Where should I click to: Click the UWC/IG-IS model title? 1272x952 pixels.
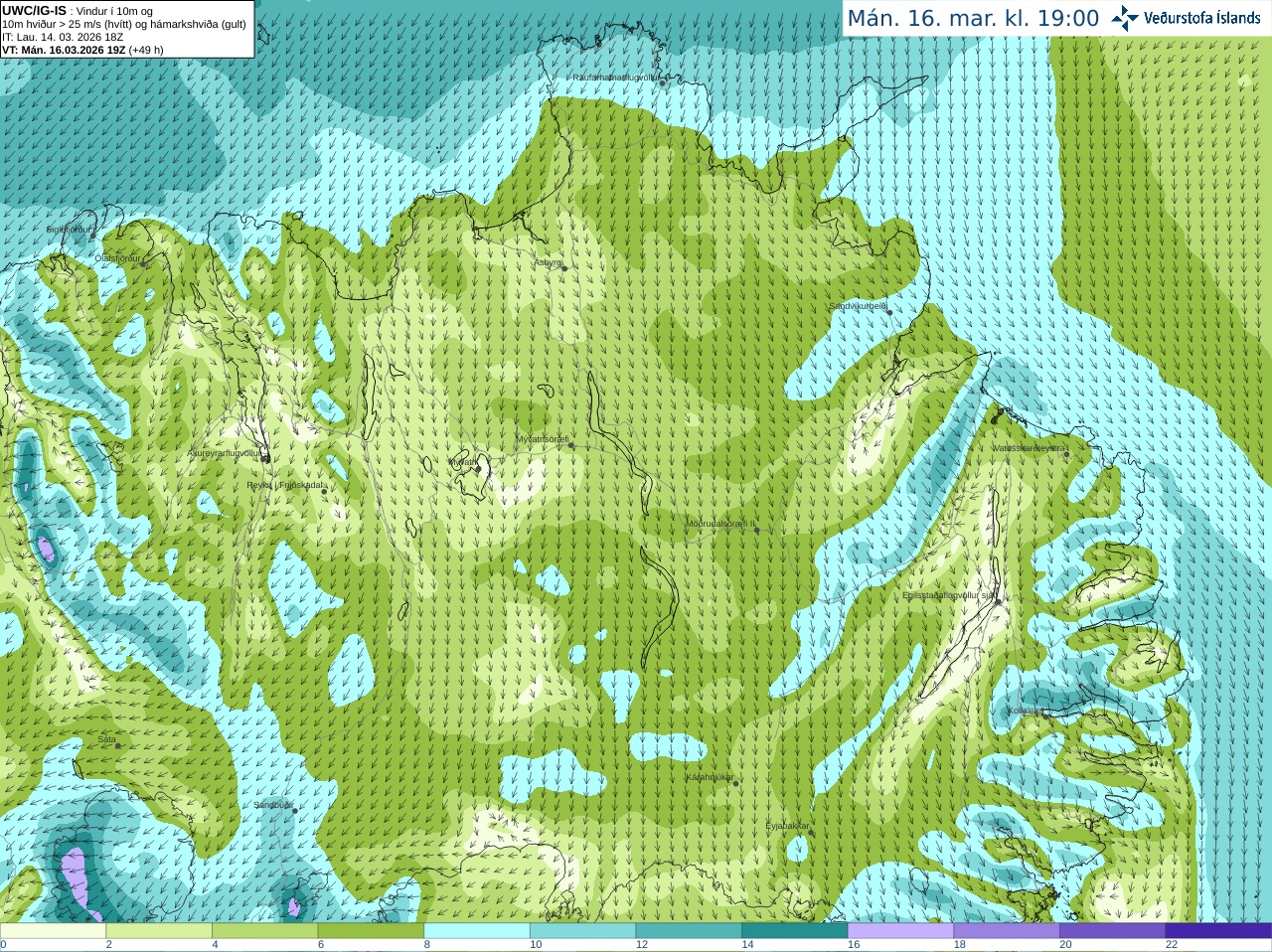(34, 10)
